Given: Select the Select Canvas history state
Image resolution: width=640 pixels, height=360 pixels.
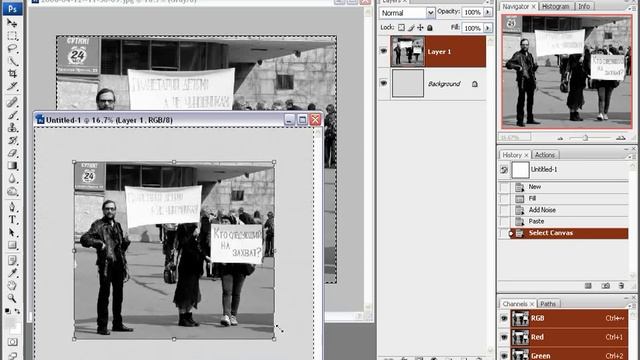Looking at the screenshot, I should click(569, 233).
